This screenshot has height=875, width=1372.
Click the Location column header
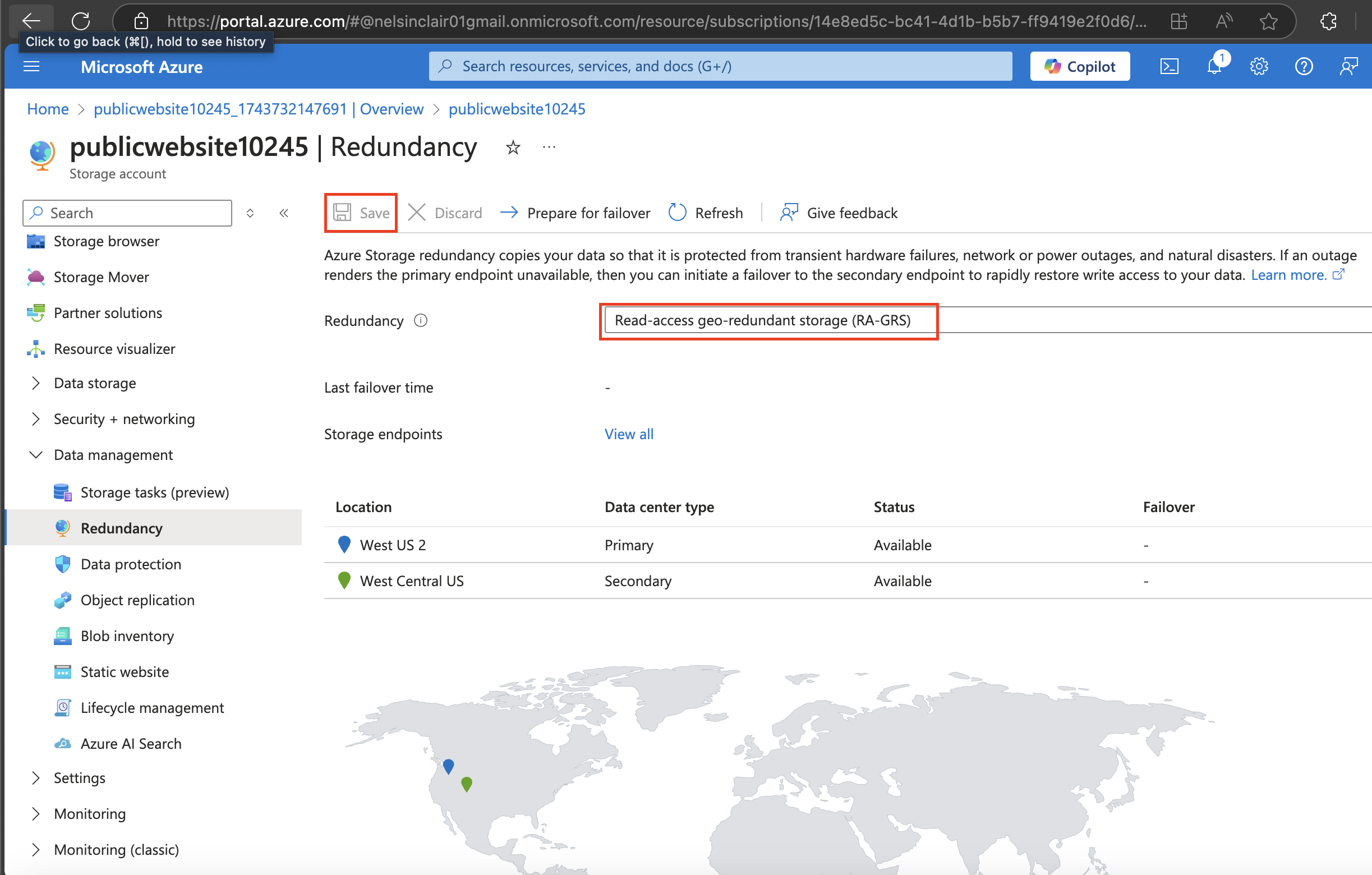tap(363, 507)
